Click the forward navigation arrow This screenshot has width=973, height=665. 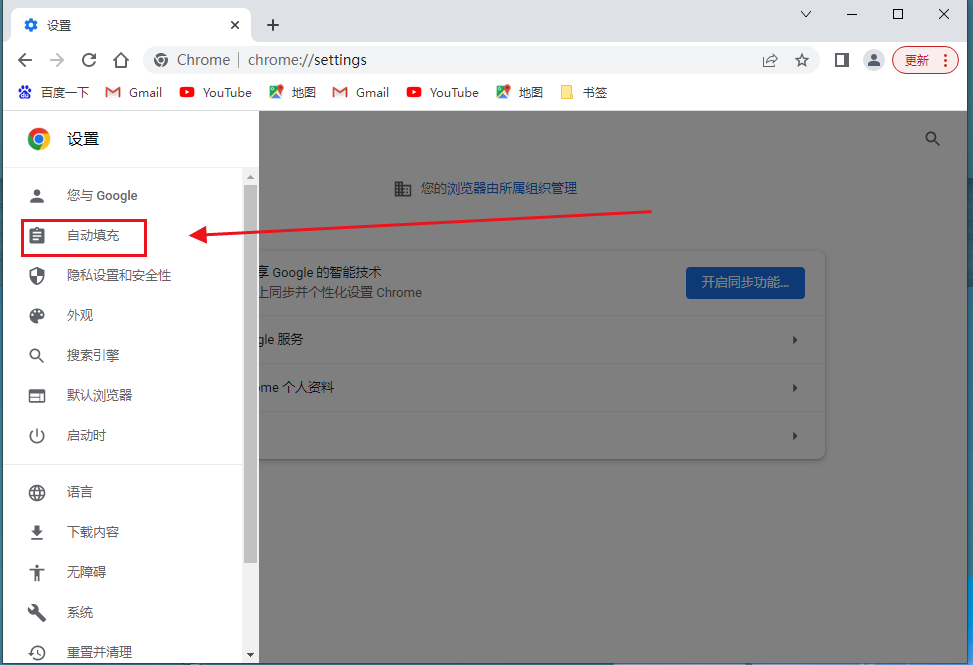(57, 60)
